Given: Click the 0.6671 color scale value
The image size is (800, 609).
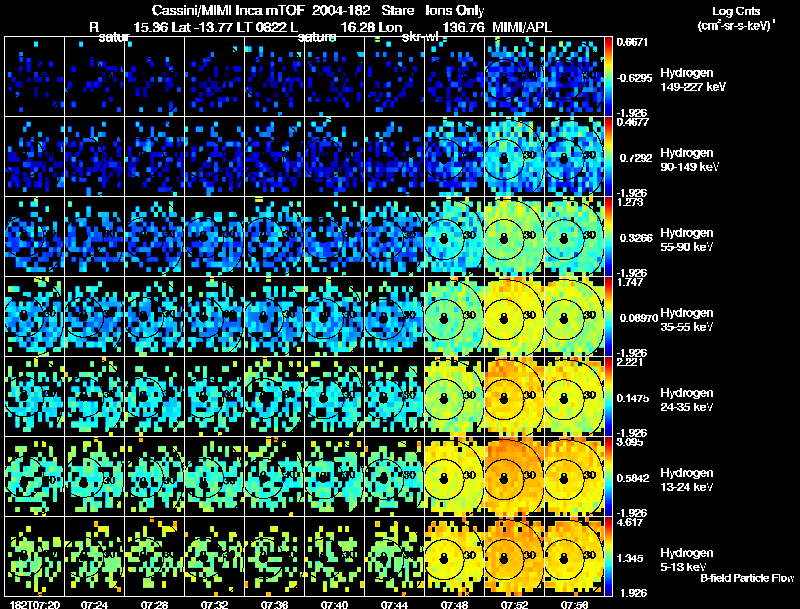Looking at the screenshot, I should (x=632, y=42).
